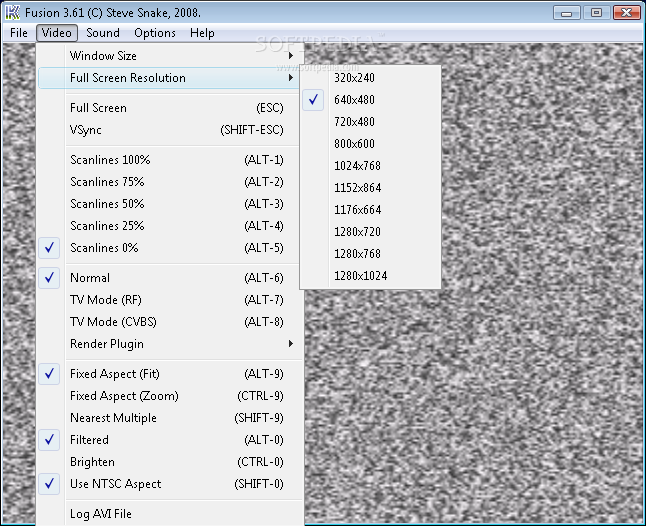The height and width of the screenshot is (526, 646).
Task: Expand the Full Screen Resolution submenu
Action: 171,78
